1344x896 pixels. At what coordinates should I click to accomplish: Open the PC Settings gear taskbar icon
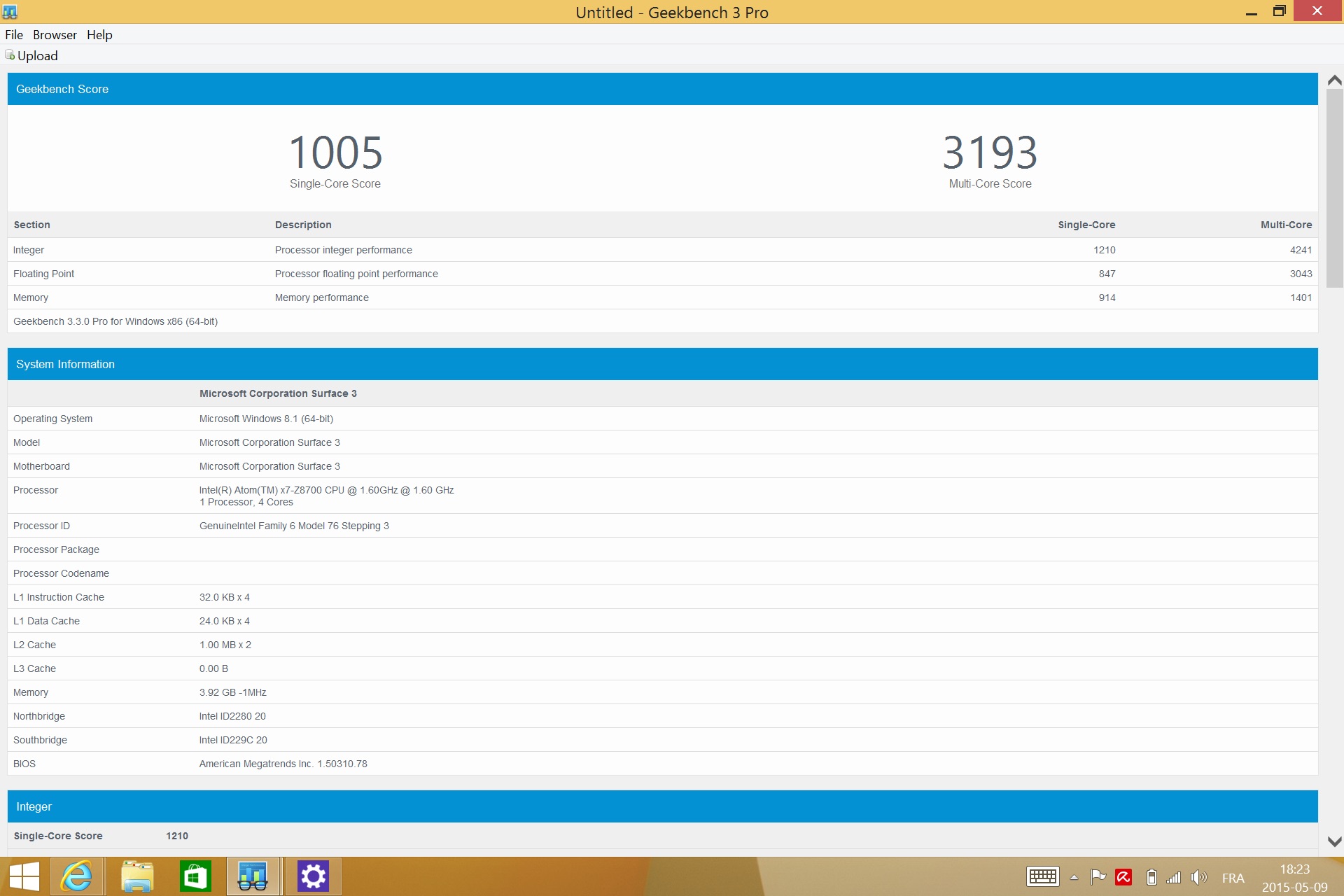click(x=313, y=876)
